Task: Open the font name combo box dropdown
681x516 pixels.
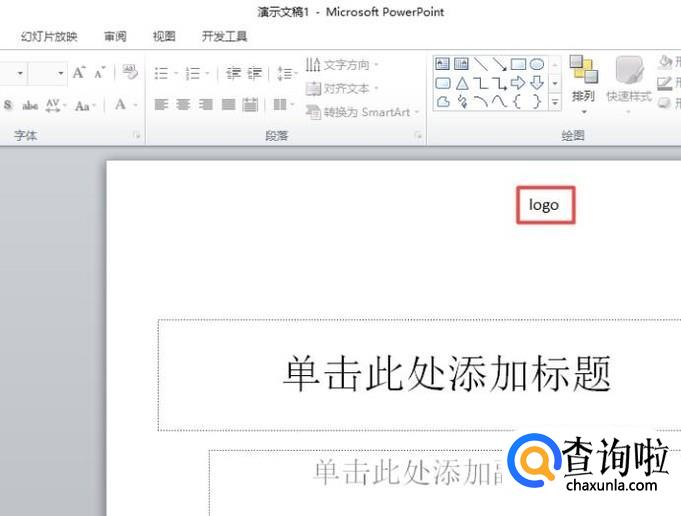Action: coord(20,73)
